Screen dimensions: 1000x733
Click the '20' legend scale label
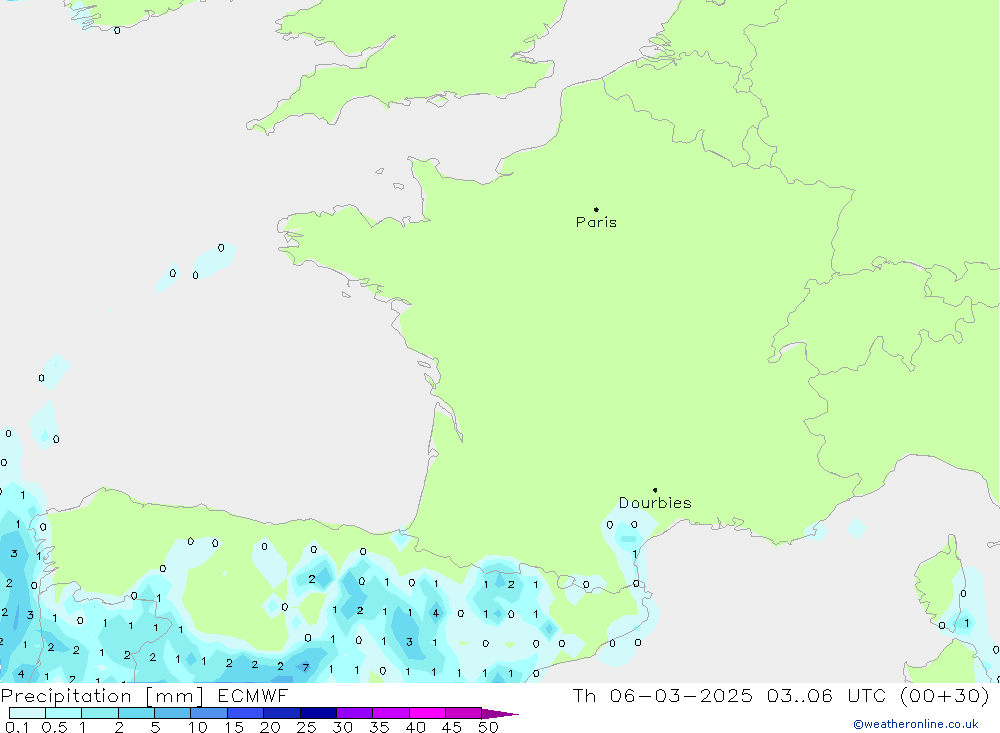270,727
